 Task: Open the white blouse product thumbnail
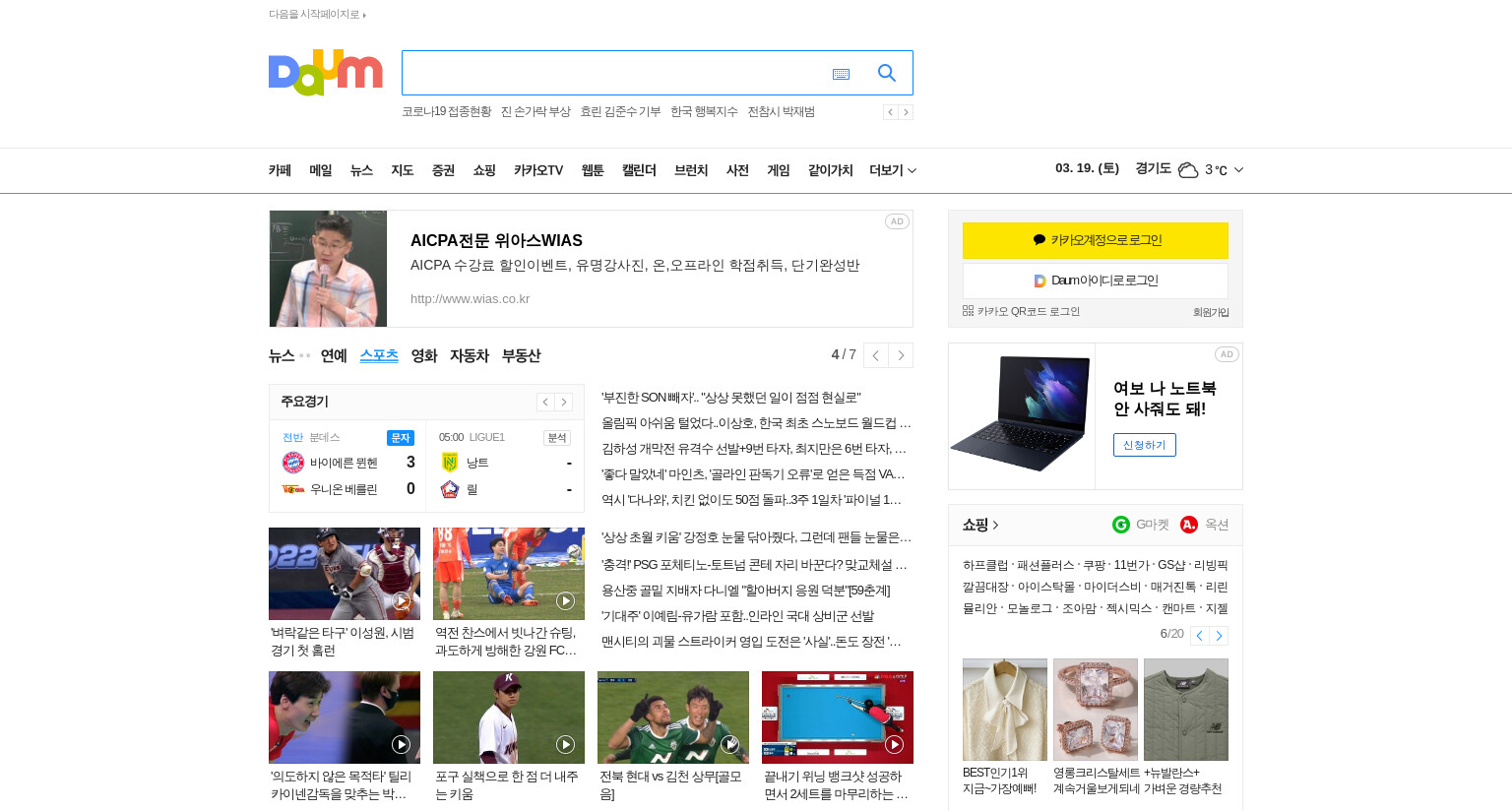(1005, 710)
